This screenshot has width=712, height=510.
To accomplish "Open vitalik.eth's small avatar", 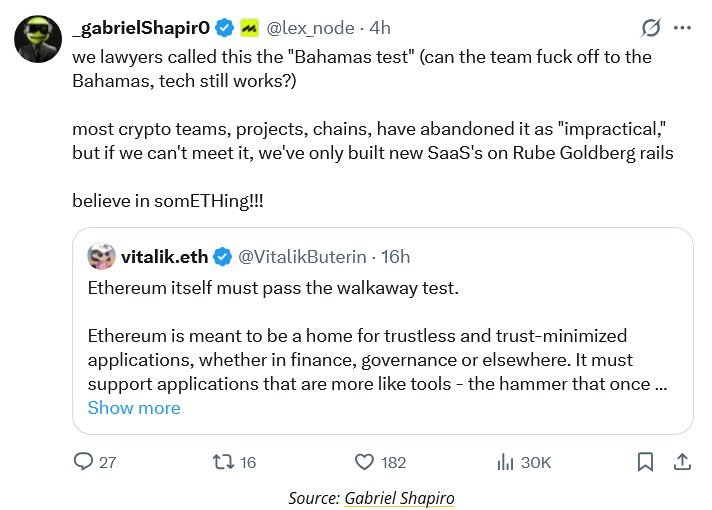I will pyautogui.click(x=101, y=257).
